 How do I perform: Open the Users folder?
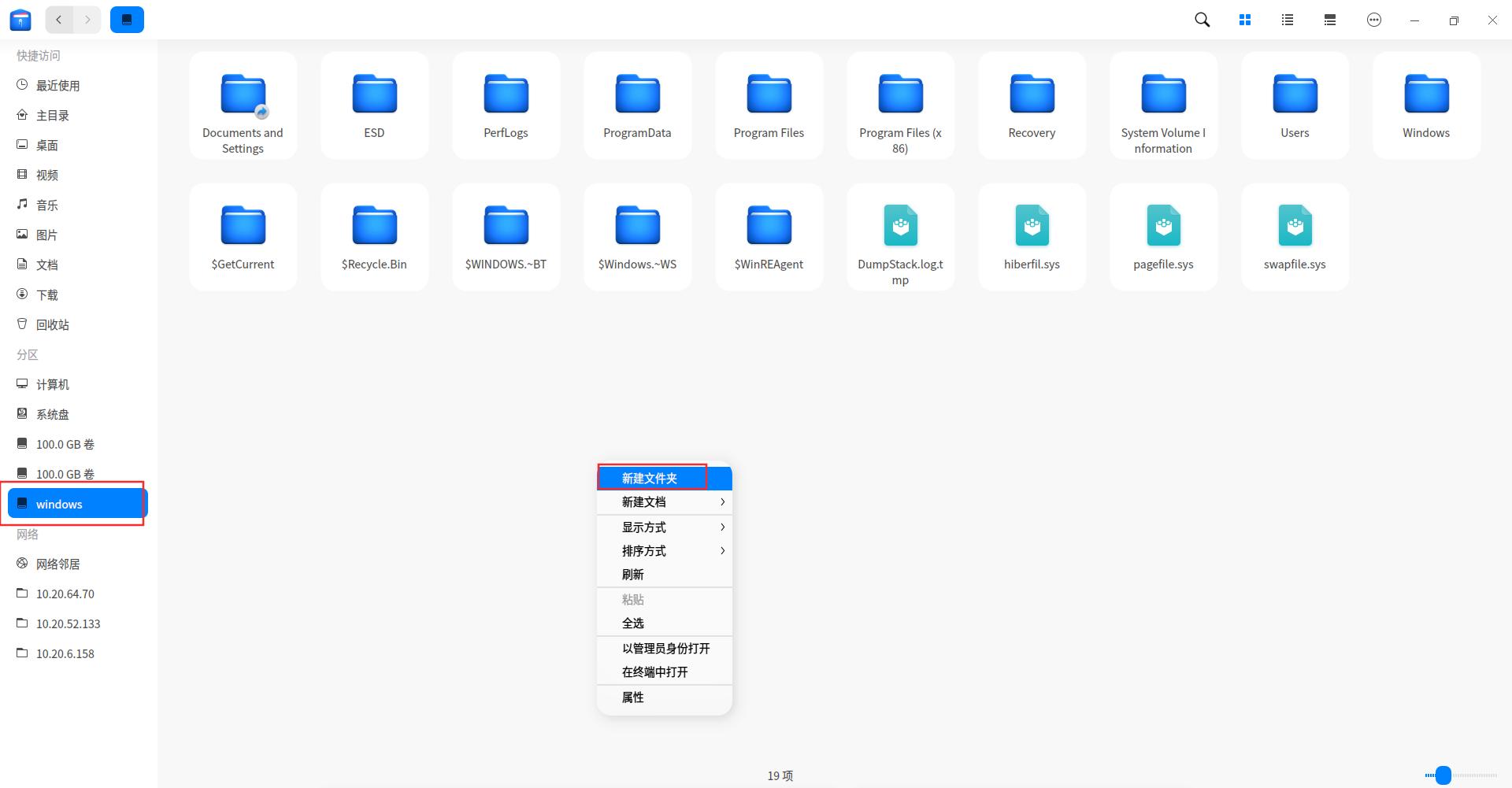pos(1295,105)
